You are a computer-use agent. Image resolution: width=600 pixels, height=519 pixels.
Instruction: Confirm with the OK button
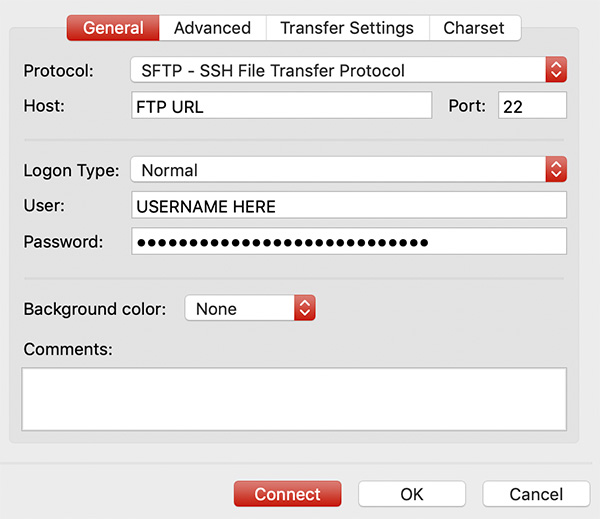(x=412, y=494)
